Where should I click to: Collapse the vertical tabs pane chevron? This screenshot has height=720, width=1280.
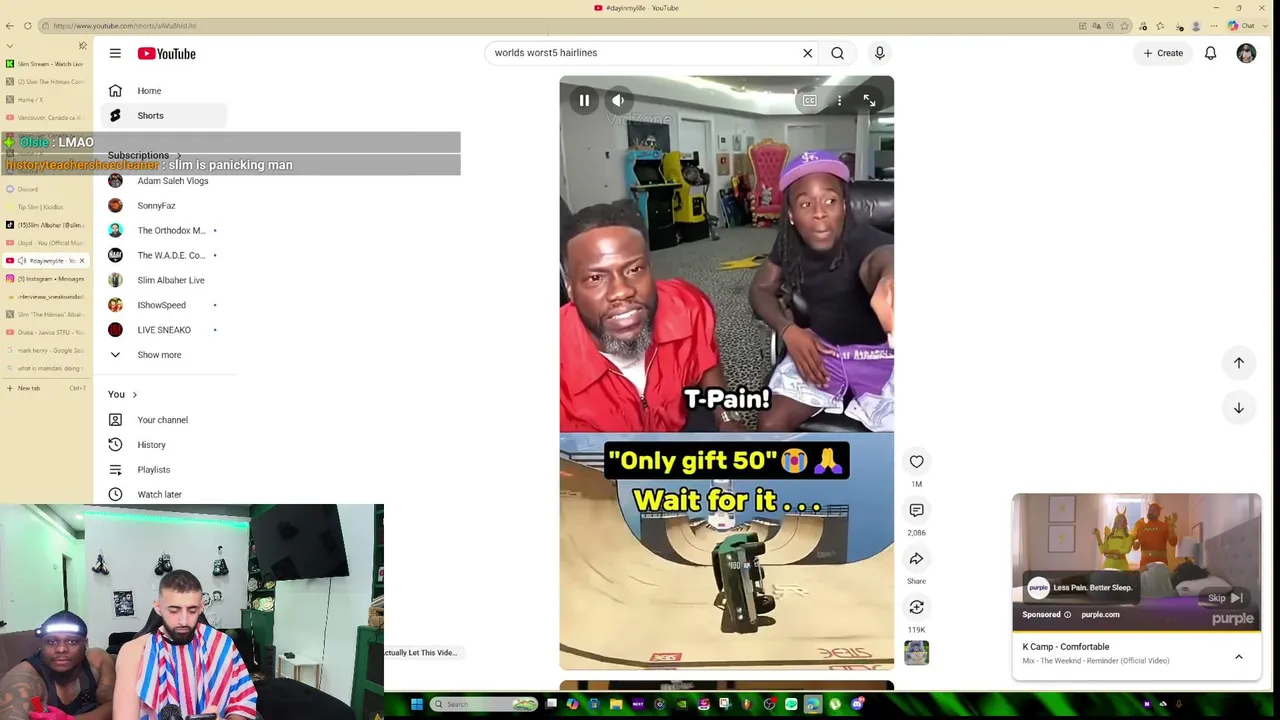tap(10, 46)
